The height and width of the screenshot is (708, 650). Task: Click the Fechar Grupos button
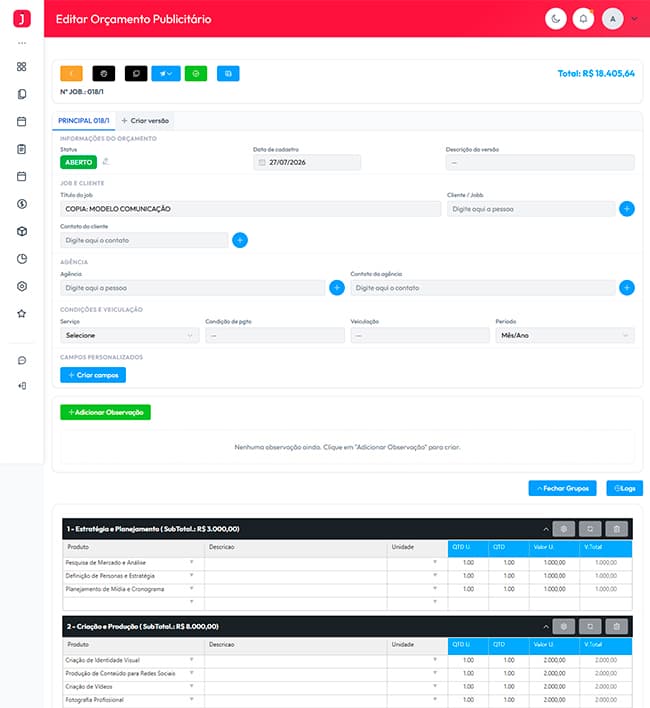pos(562,488)
